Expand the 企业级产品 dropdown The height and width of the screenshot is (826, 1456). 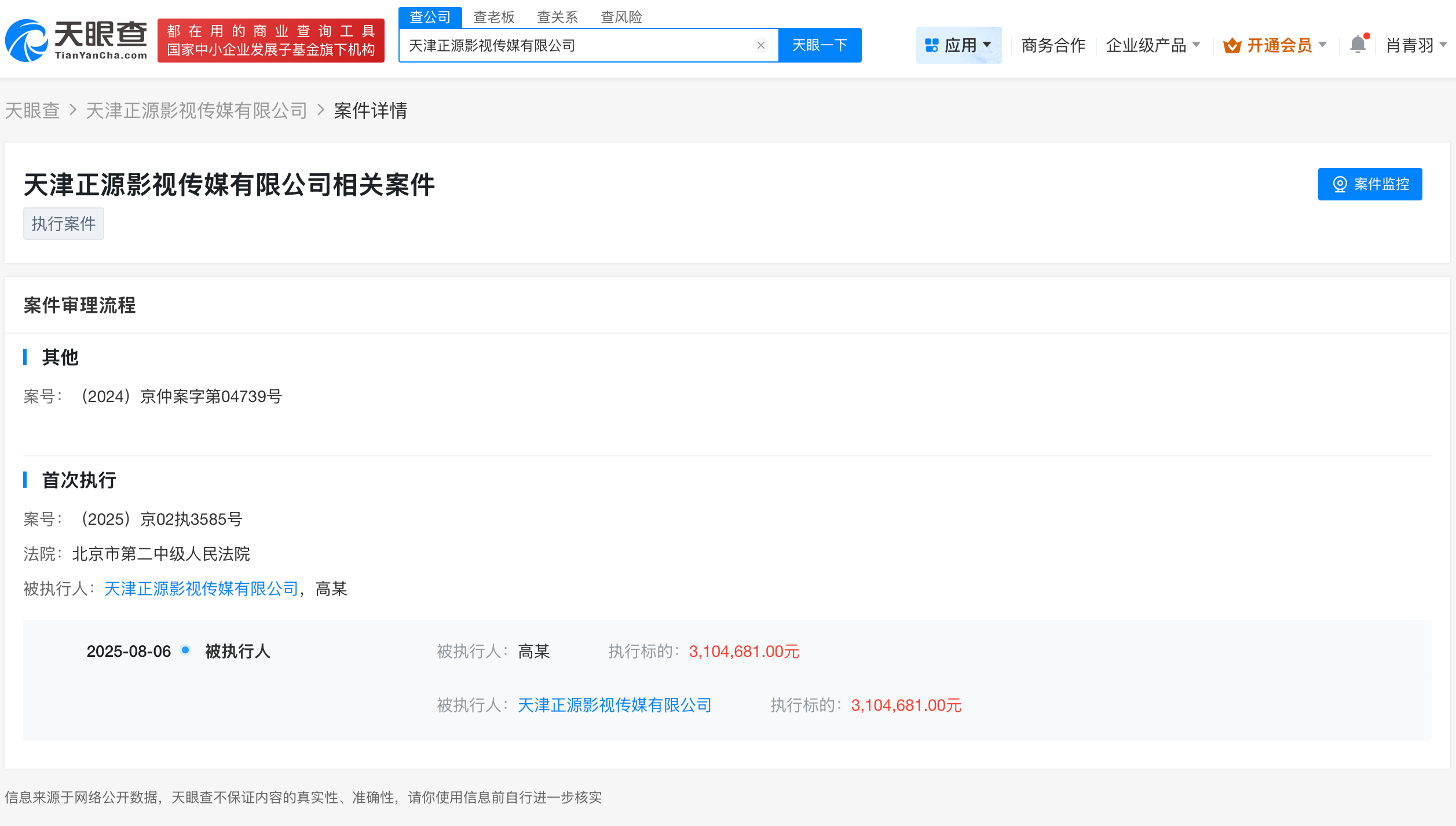[x=1153, y=45]
